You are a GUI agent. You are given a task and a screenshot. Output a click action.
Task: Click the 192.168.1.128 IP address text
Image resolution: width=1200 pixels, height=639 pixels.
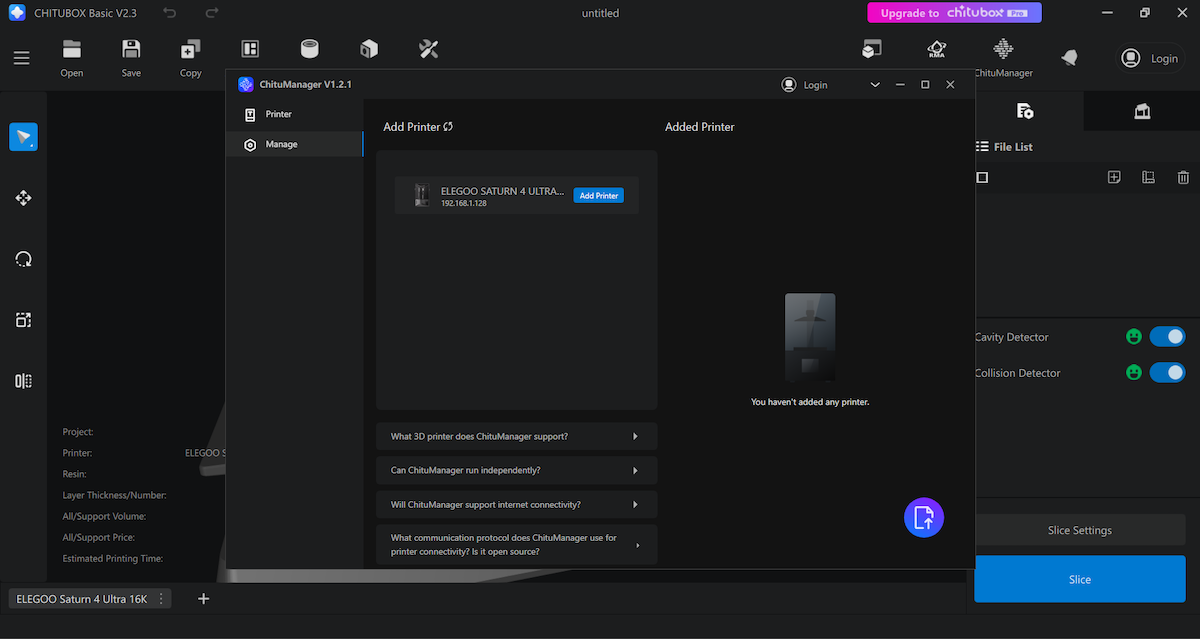click(464, 203)
